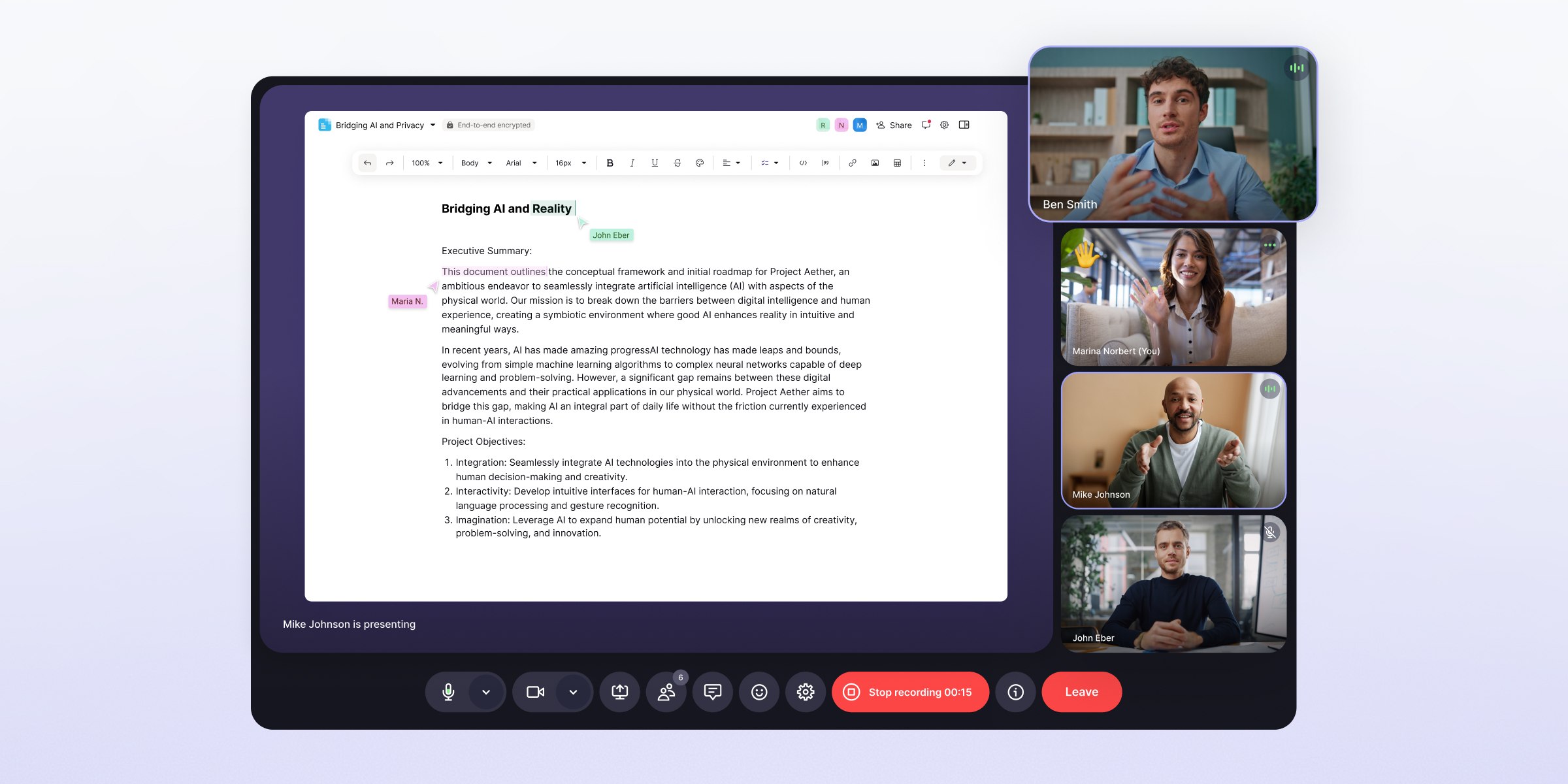The height and width of the screenshot is (784, 1568).
Task: Click the insert table icon
Action: point(897,163)
